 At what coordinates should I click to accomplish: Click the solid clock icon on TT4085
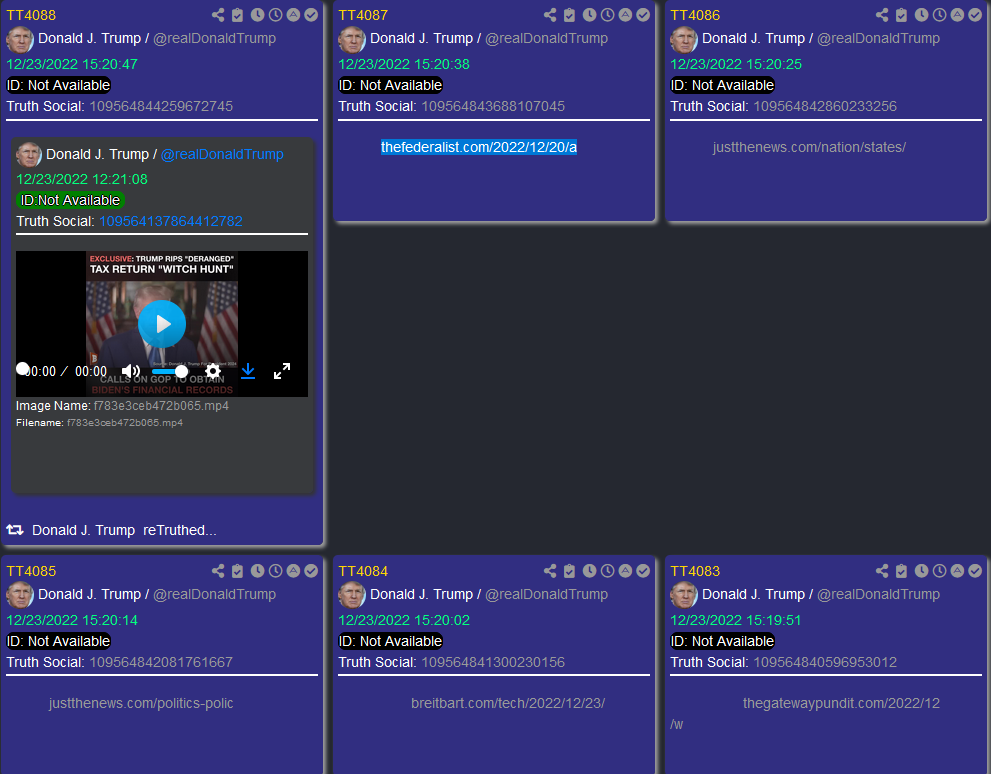coord(257,571)
